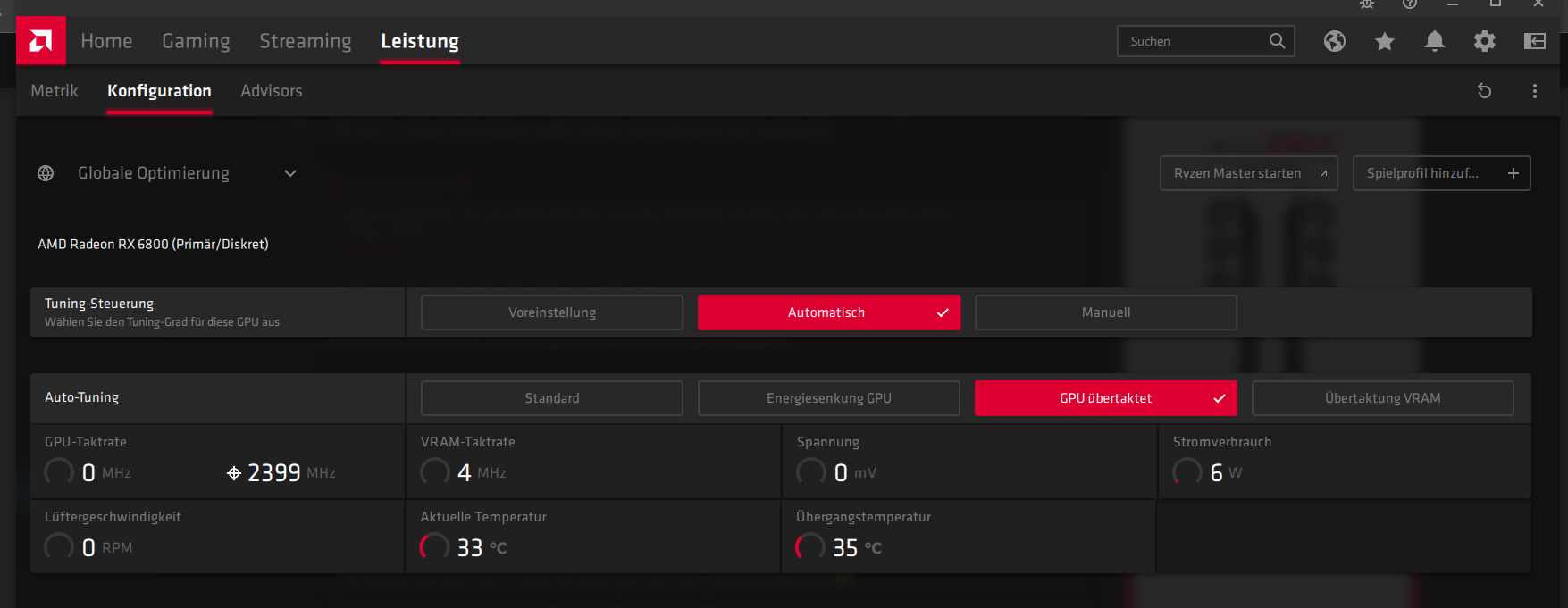The height and width of the screenshot is (608, 1568).
Task: Open favorites star icon
Action: 1385,41
